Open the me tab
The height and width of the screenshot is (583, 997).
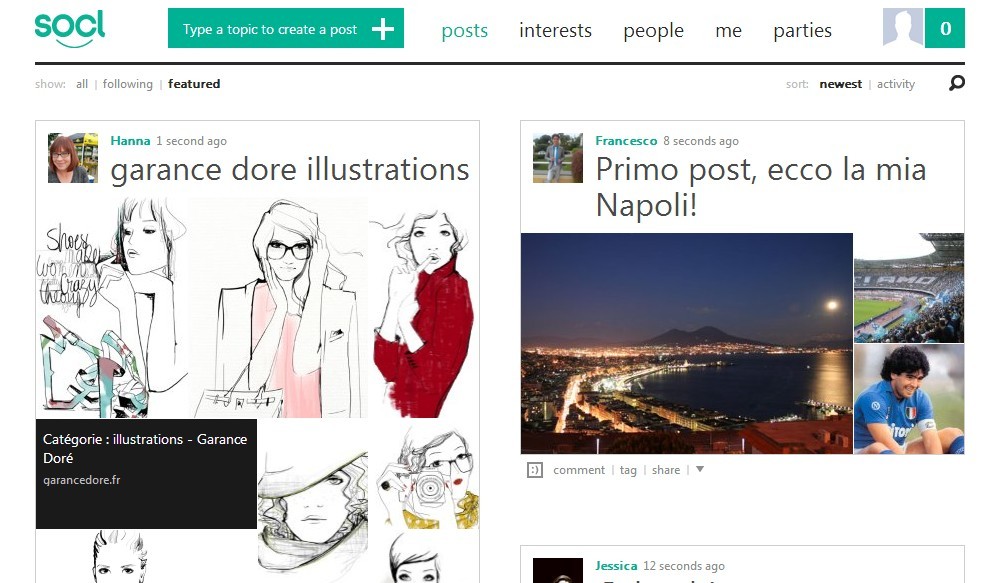tap(729, 31)
